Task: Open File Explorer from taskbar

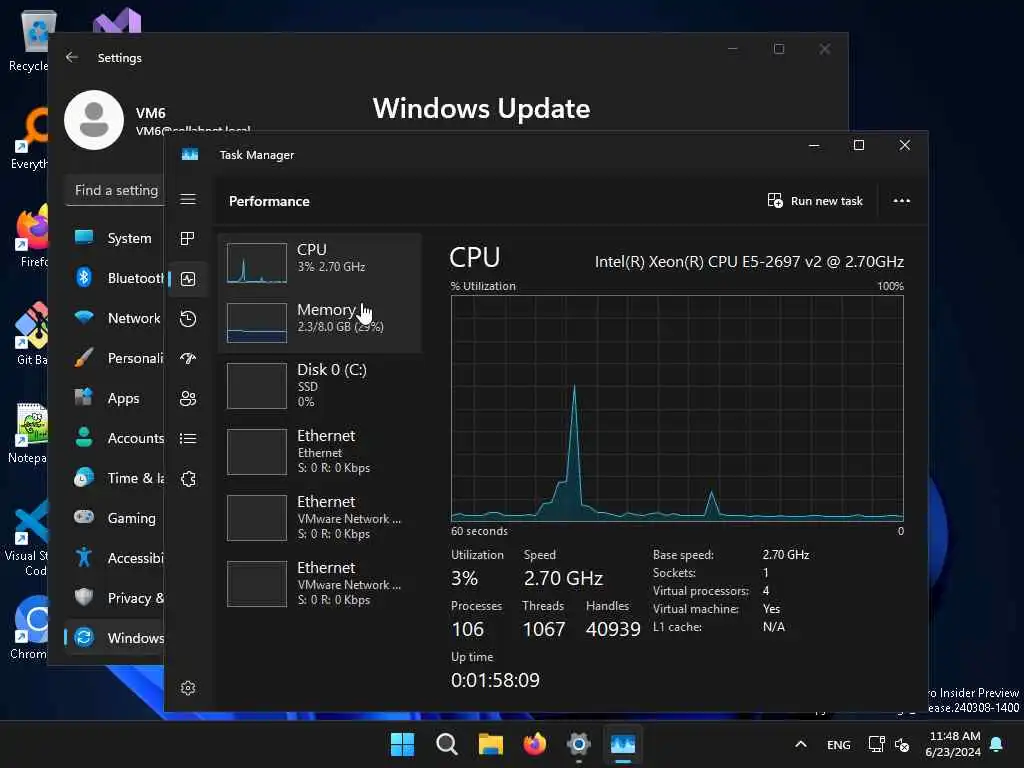Action: point(490,744)
